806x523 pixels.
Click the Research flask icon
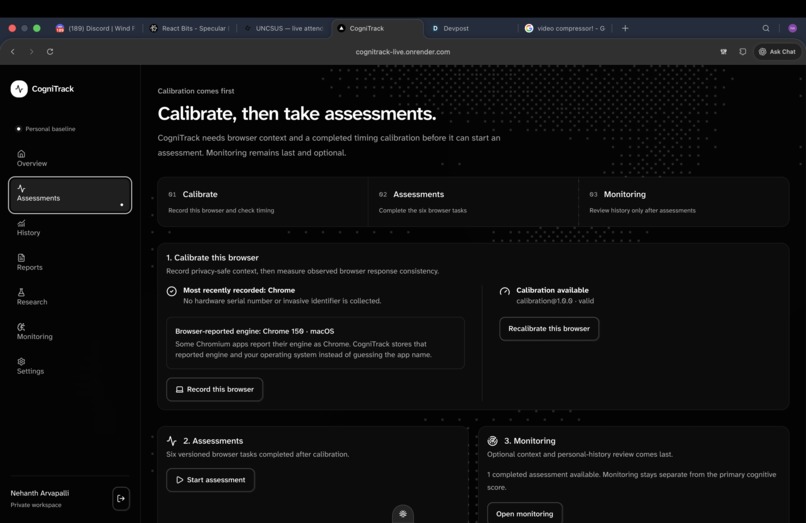[x=21, y=292]
